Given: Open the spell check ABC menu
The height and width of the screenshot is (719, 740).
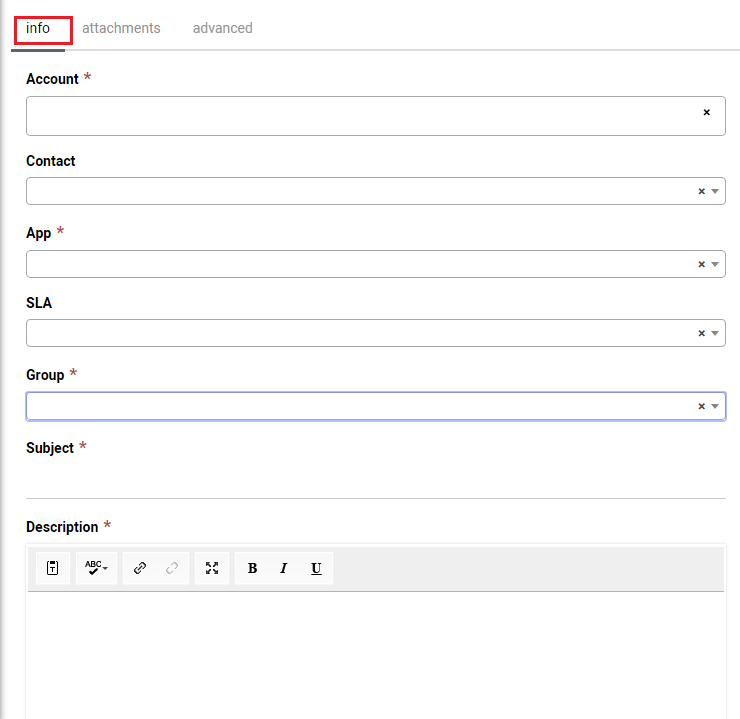Looking at the screenshot, I should (x=97, y=568).
